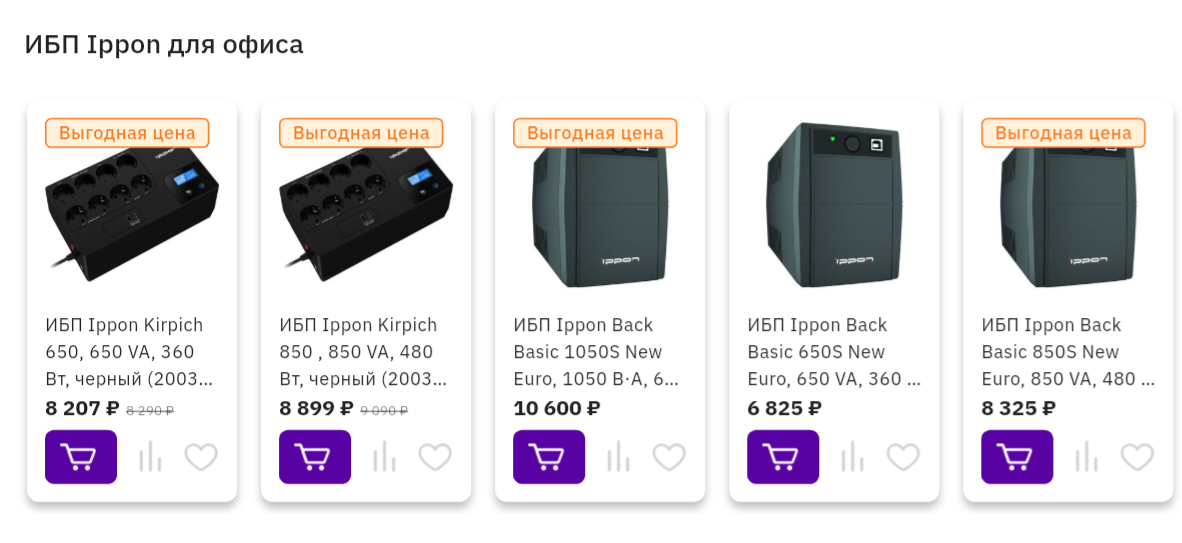Add Ippon Kirpich 850 to cart

[315, 457]
